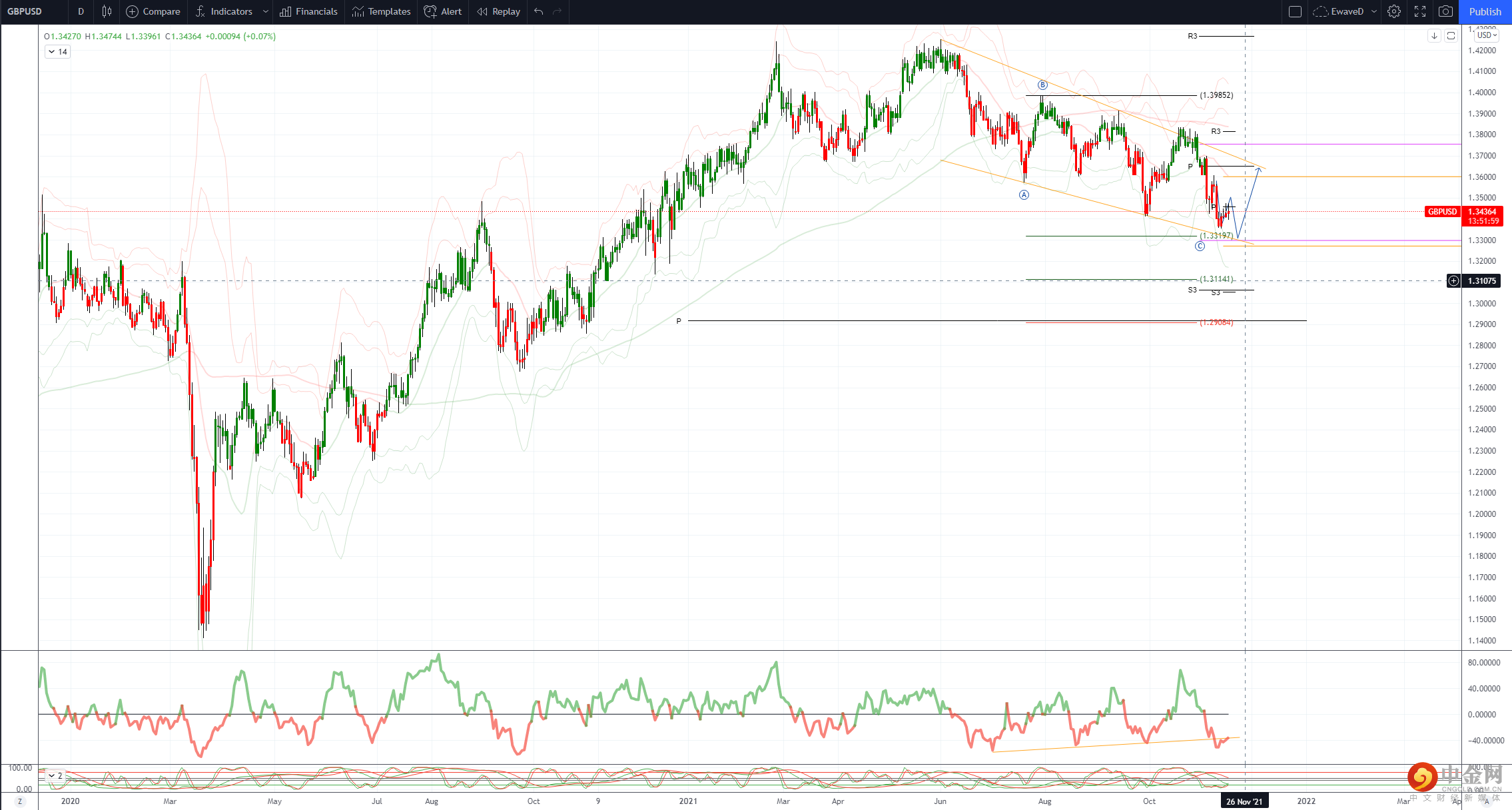
Task: Open the Indicators favorites dropdown arrow
Action: (x=265, y=11)
